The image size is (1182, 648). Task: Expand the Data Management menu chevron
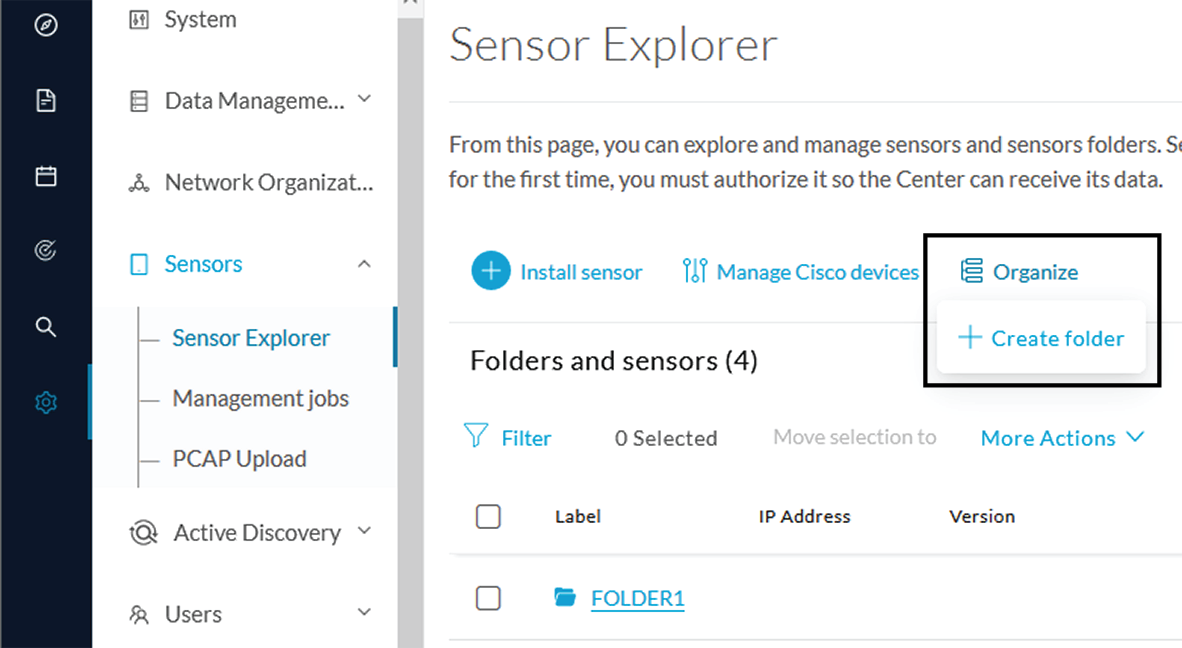(x=364, y=99)
